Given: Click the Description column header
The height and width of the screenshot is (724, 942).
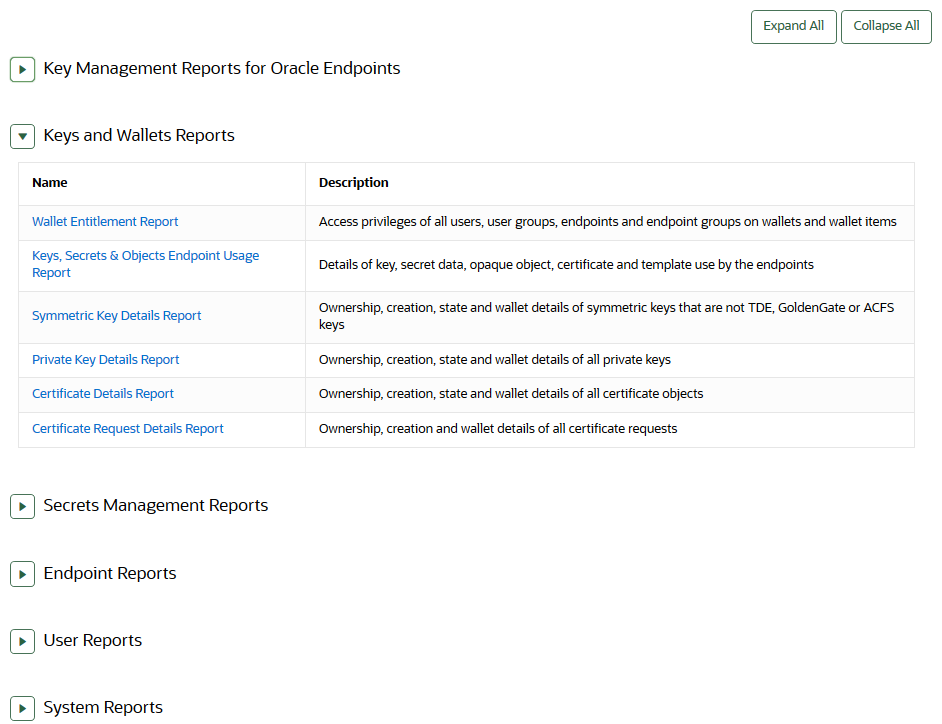Looking at the screenshot, I should (354, 183).
